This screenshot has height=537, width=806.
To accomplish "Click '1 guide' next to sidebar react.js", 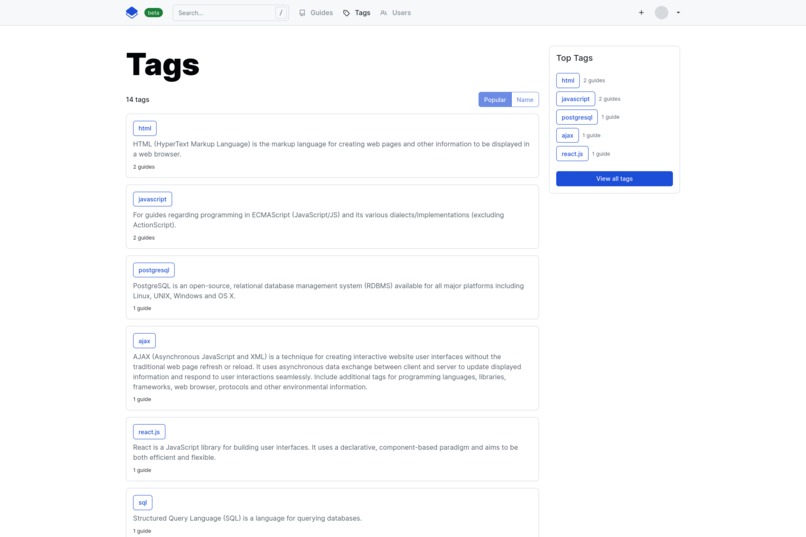I will [601, 154].
